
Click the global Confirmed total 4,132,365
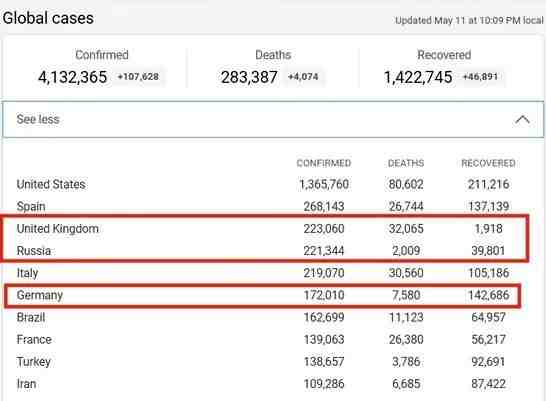pyautogui.click(x=72, y=77)
